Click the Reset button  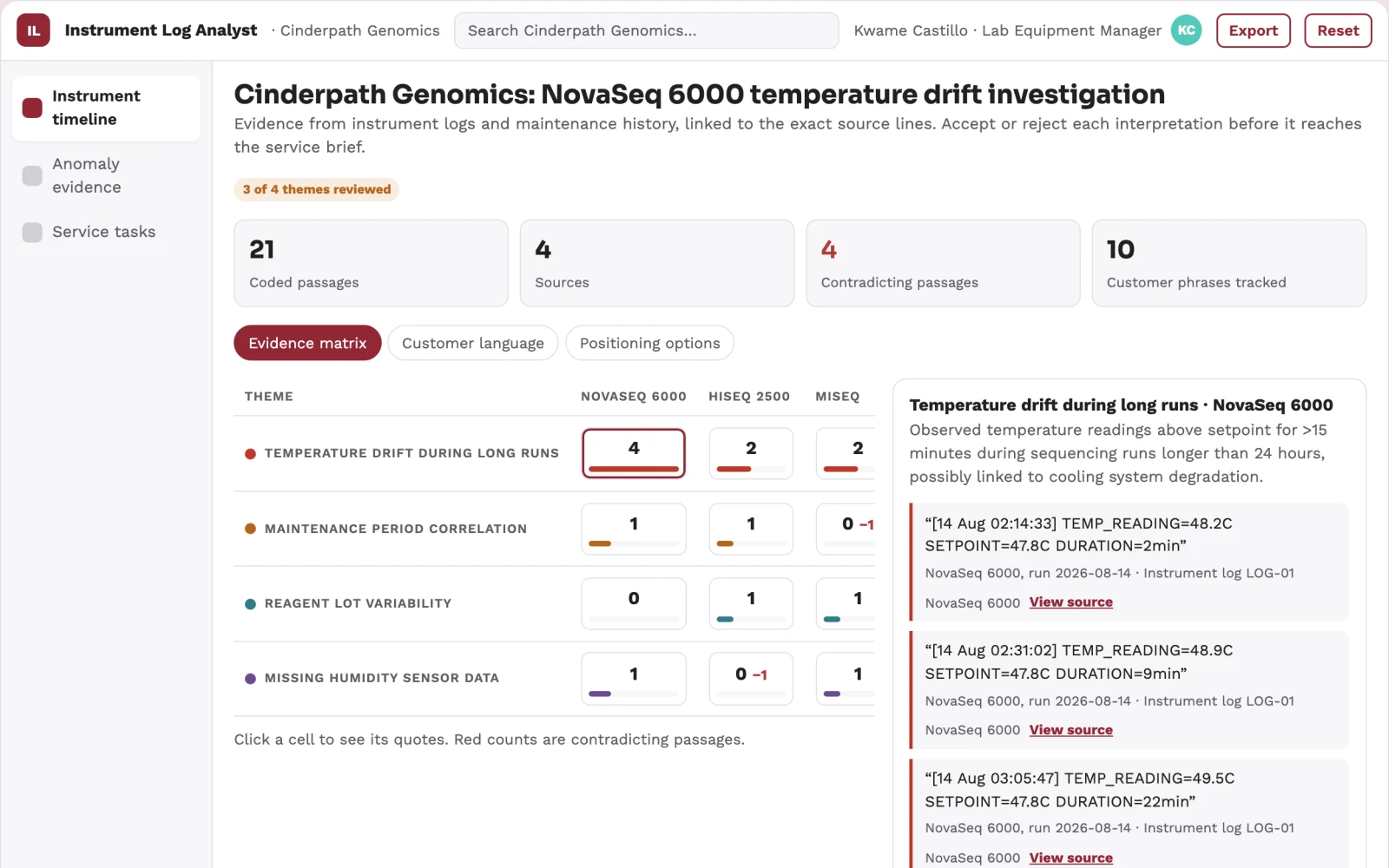(1338, 30)
